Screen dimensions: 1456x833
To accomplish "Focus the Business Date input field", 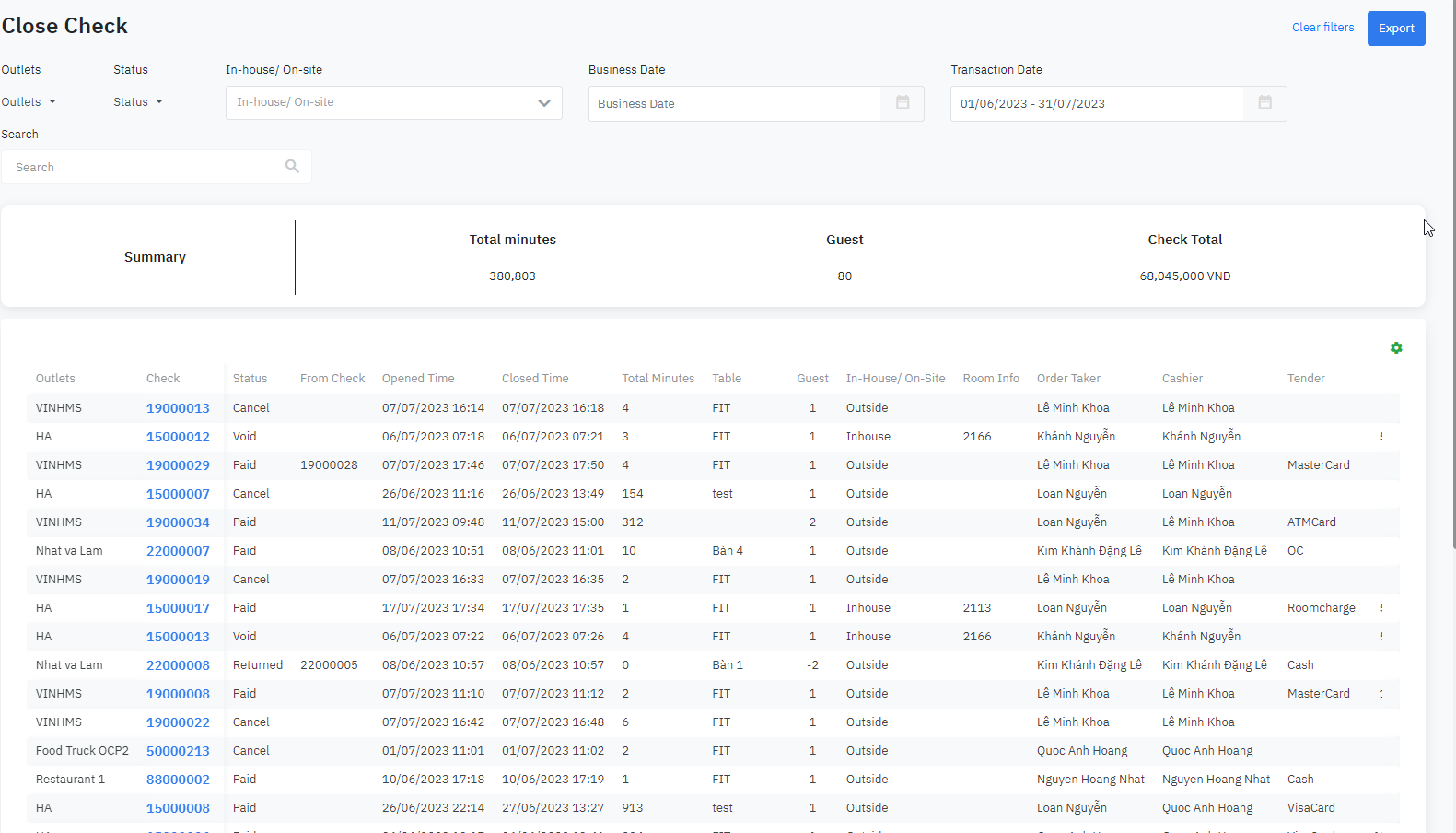I will (734, 104).
